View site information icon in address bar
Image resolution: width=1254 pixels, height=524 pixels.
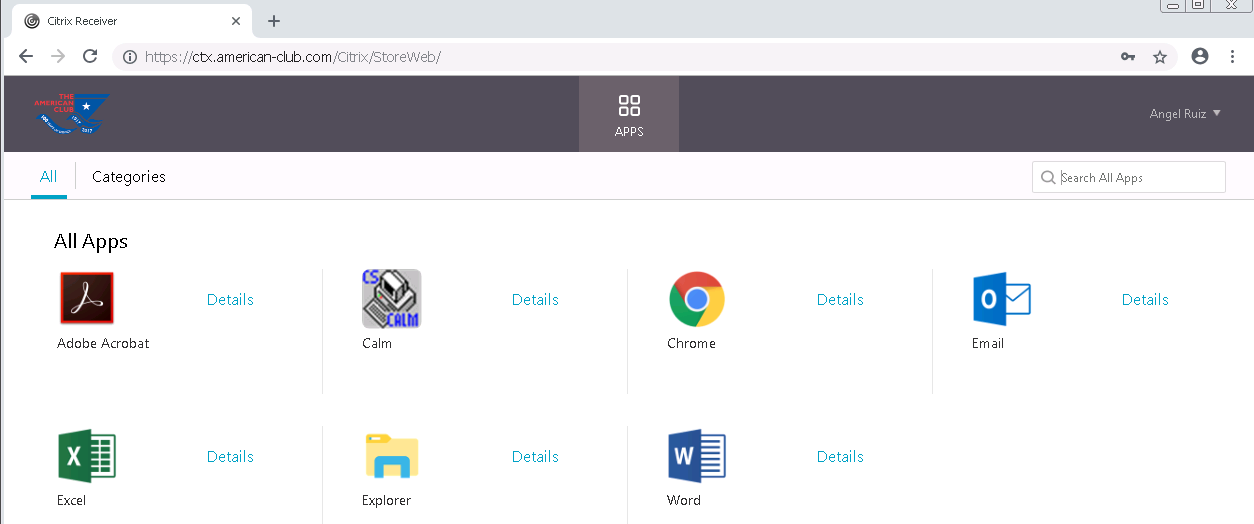(130, 57)
